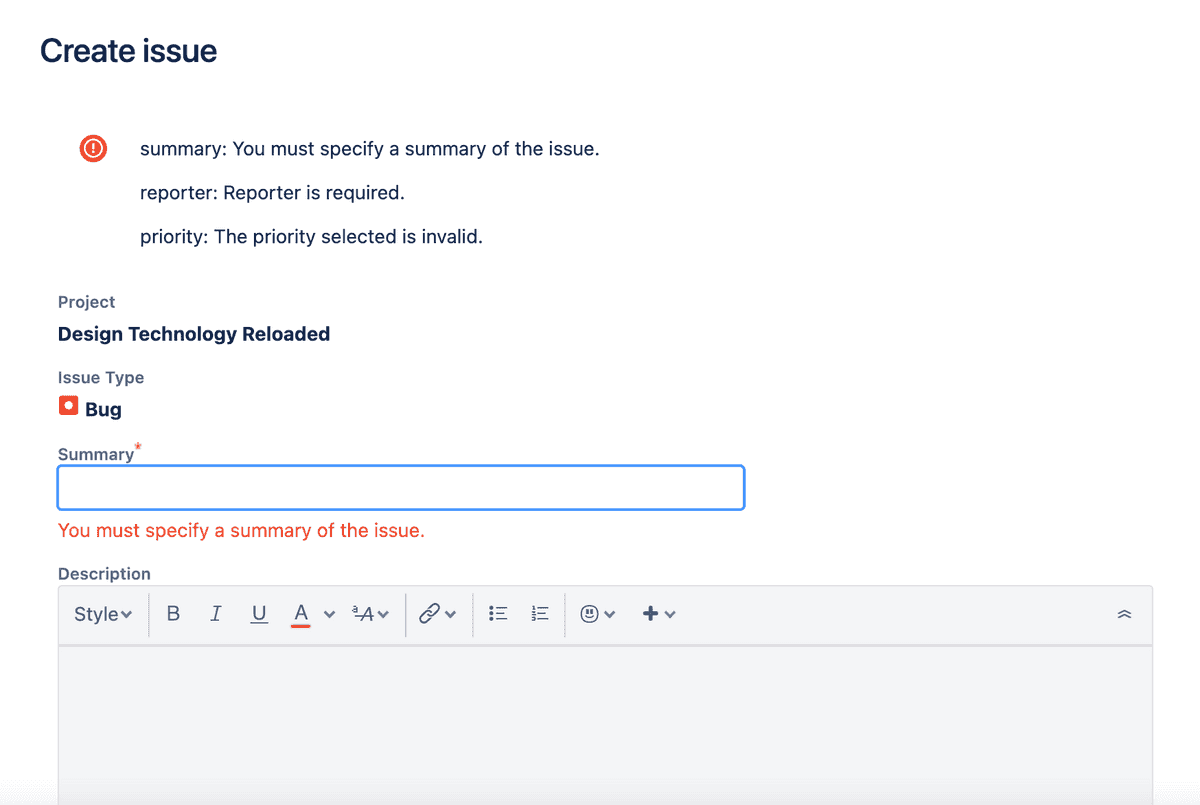Toggle underline formatting

(x=259, y=613)
